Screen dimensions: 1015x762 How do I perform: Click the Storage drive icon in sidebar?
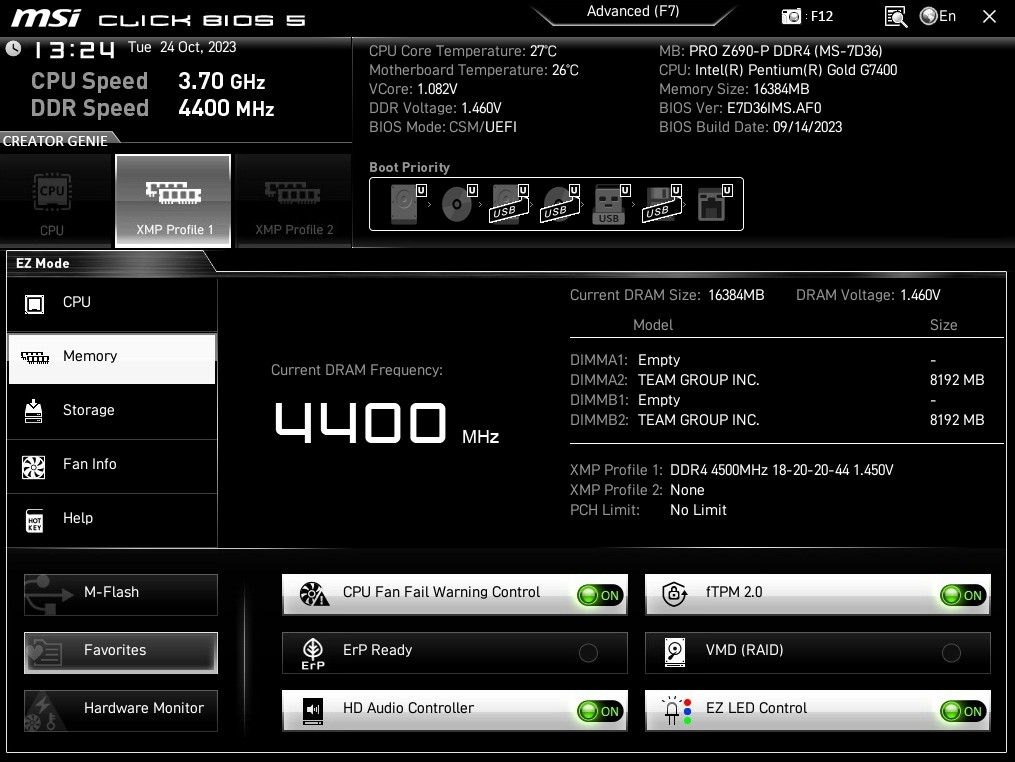pyautogui.click(x=34, y=411)
